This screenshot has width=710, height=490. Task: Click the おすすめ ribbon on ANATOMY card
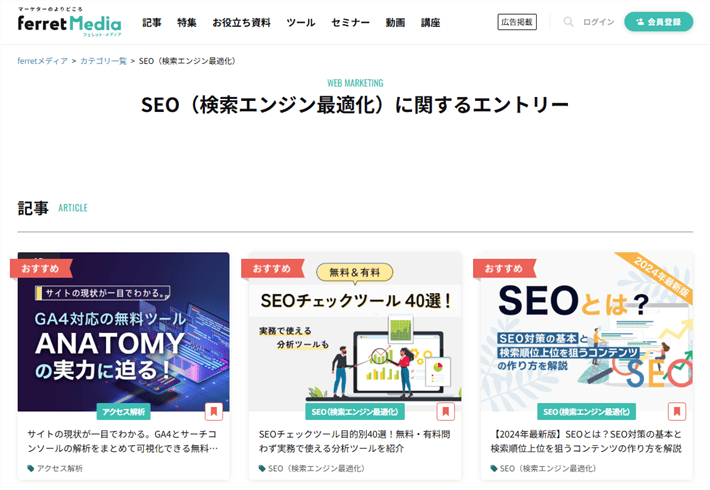[x=41, y=268]
